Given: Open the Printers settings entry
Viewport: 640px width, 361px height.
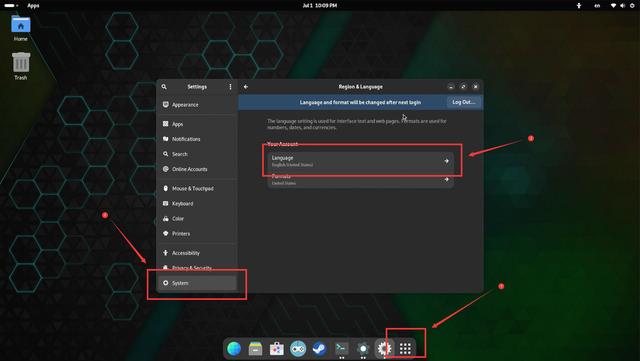Looking at the screenshot, I should coord(197,234).
